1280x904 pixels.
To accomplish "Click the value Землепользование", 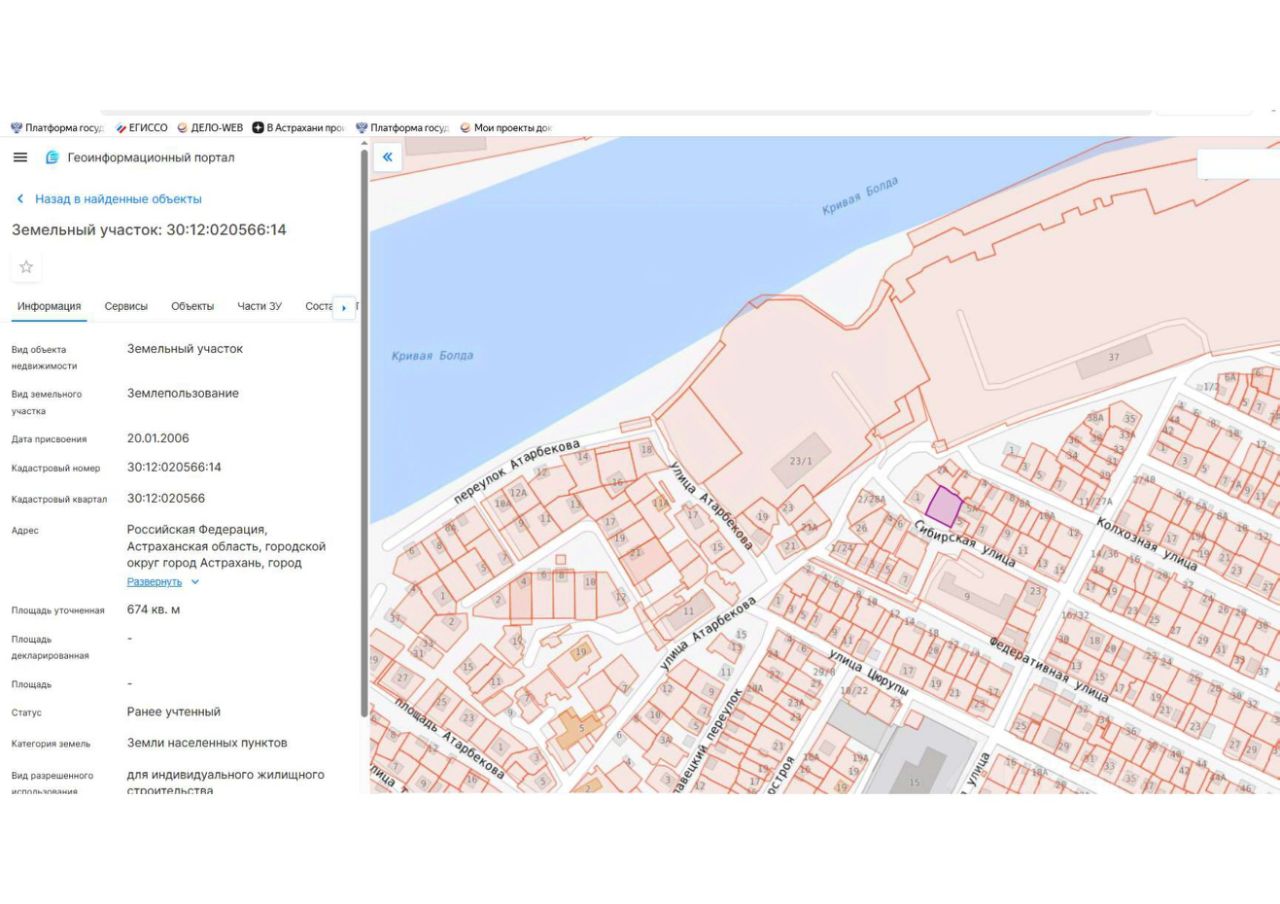I will [183, 393].
